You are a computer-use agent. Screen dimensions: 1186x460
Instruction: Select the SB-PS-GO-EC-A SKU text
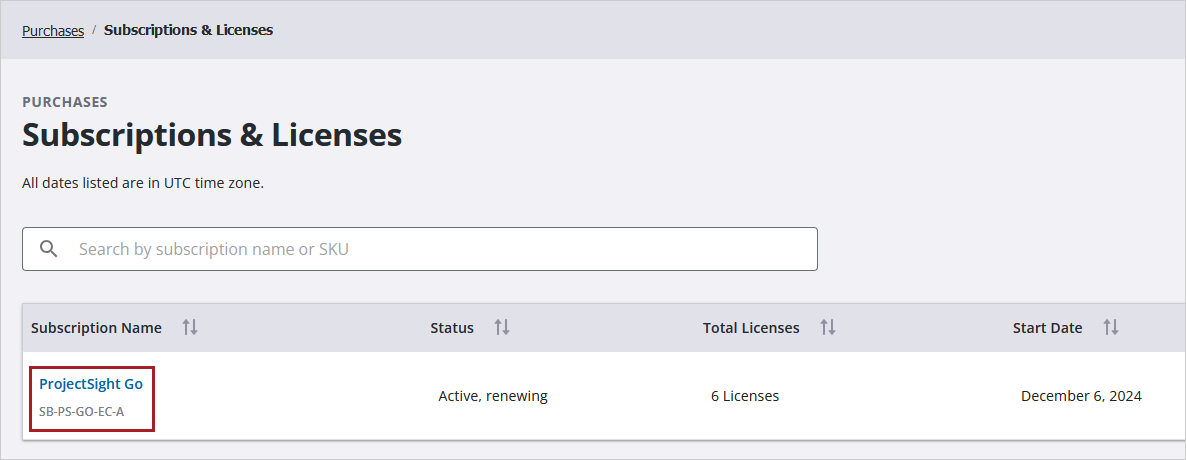tap(82, 412)
